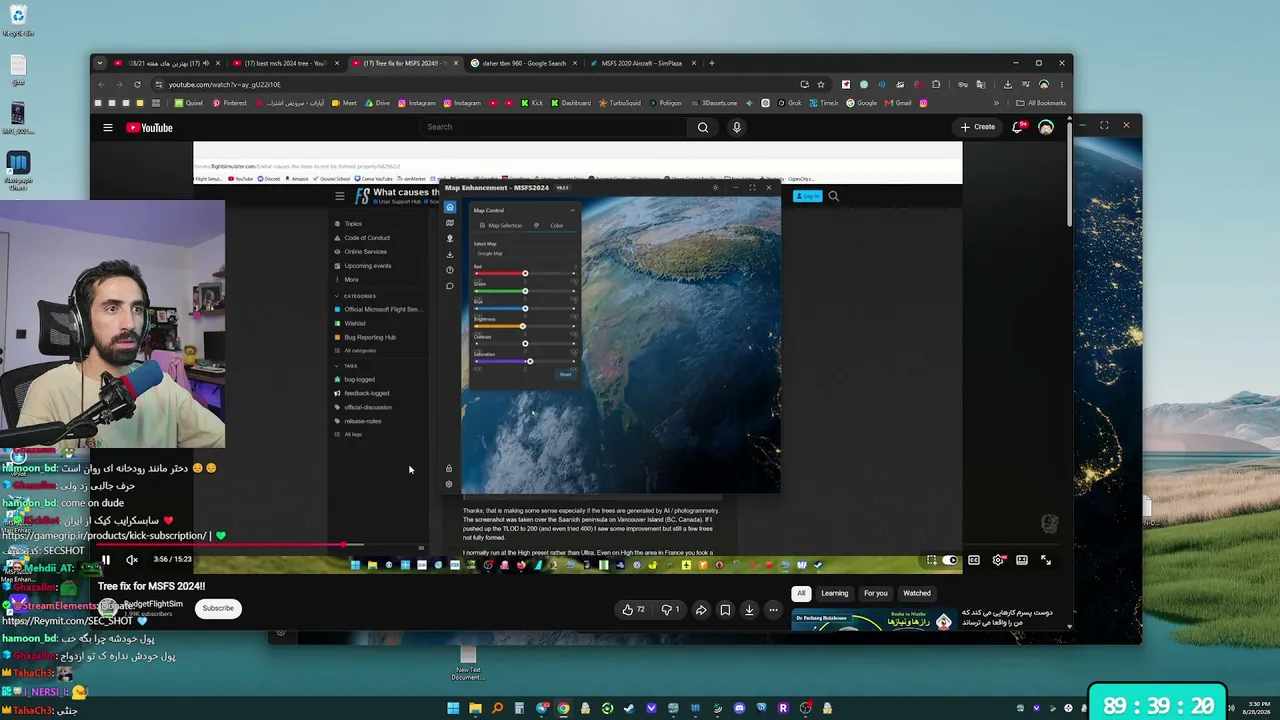Open the Recycle Bin desktop icon
The width and height of the screenshot is (1280, 720).
click(18, 20)
